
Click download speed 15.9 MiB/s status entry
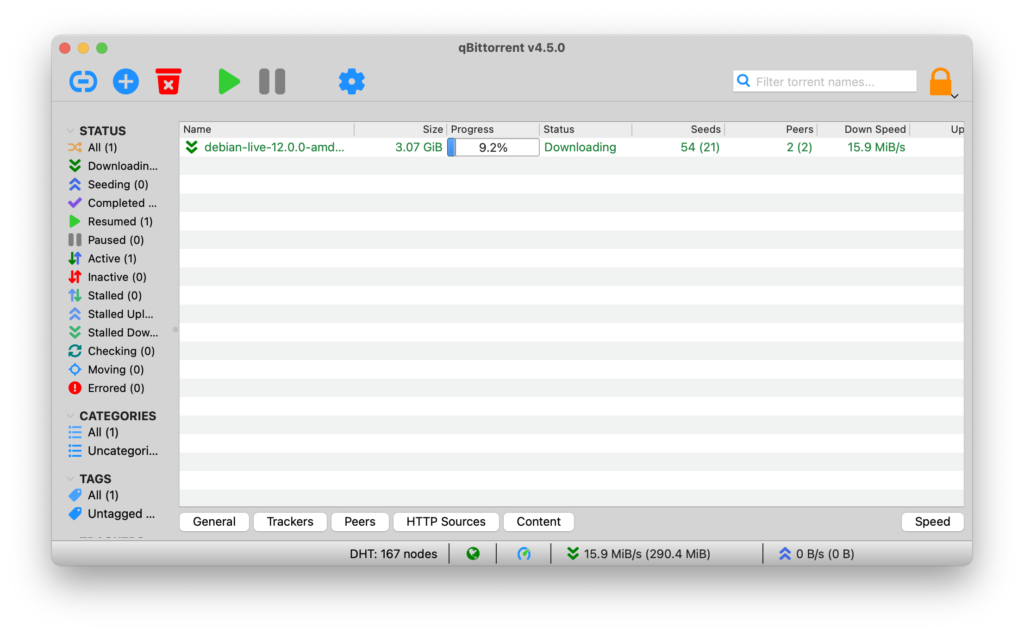(639, 554)
